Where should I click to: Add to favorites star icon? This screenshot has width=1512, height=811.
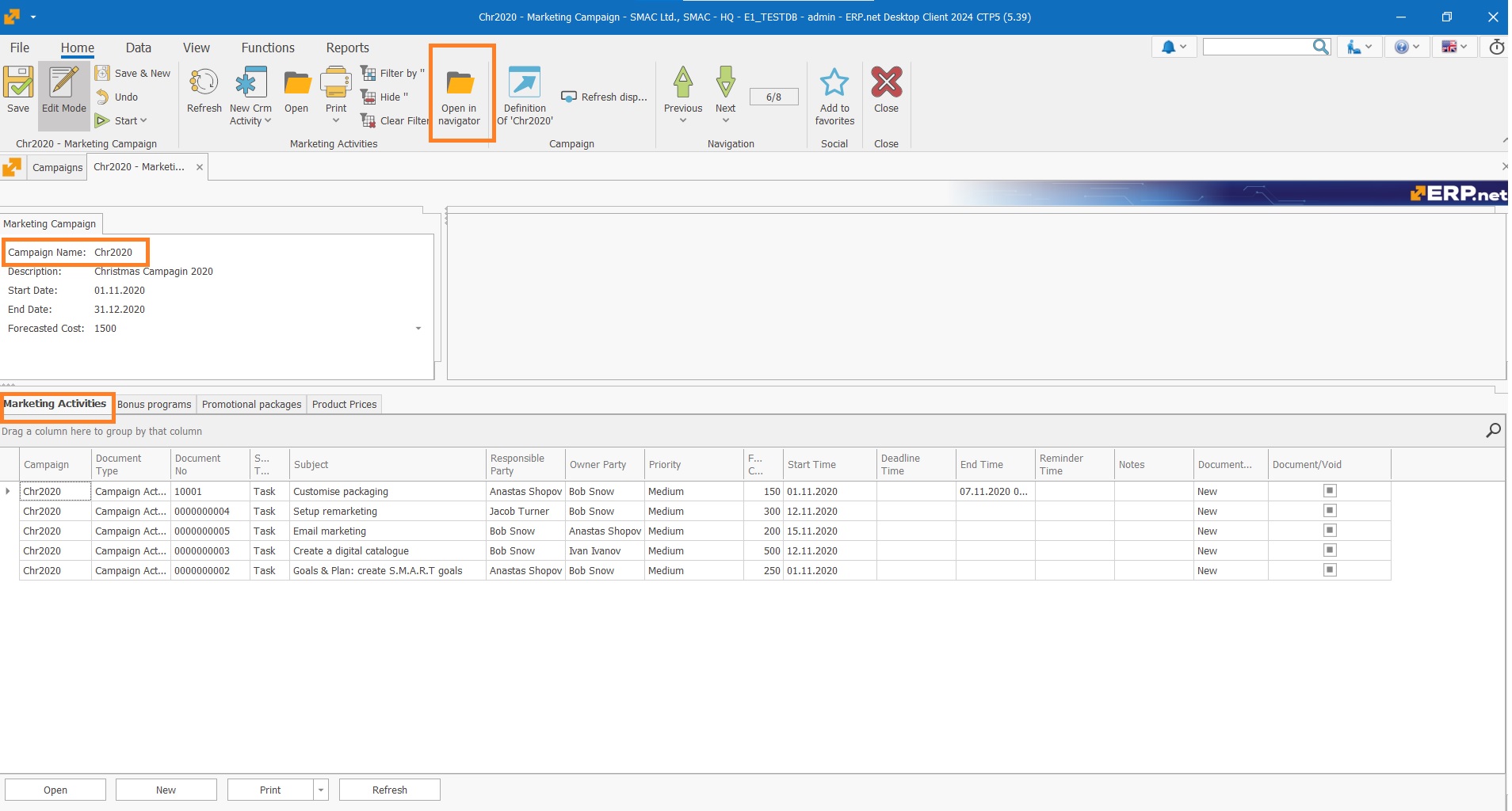coord(834,82)
